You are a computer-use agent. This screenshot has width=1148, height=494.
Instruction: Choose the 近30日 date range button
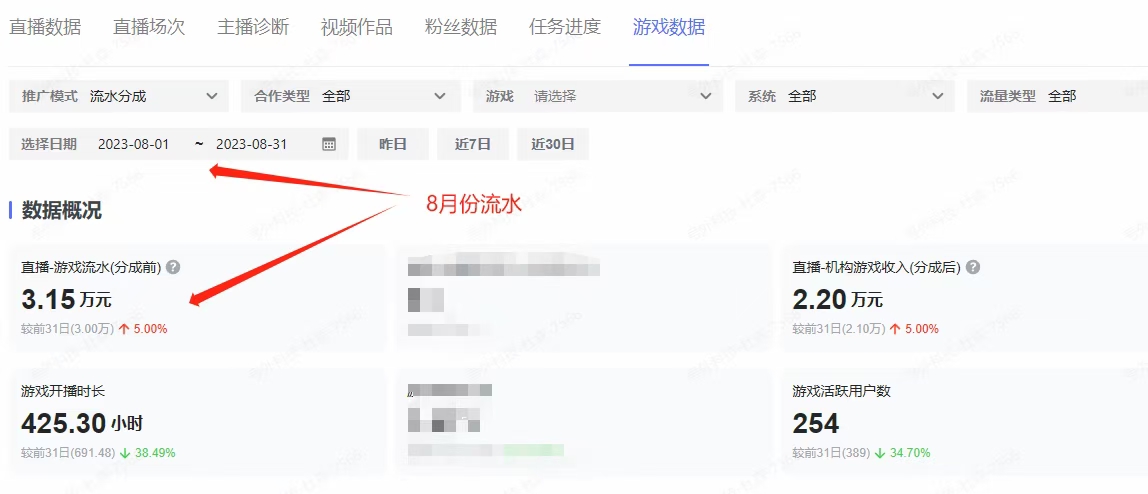[553, 144]
